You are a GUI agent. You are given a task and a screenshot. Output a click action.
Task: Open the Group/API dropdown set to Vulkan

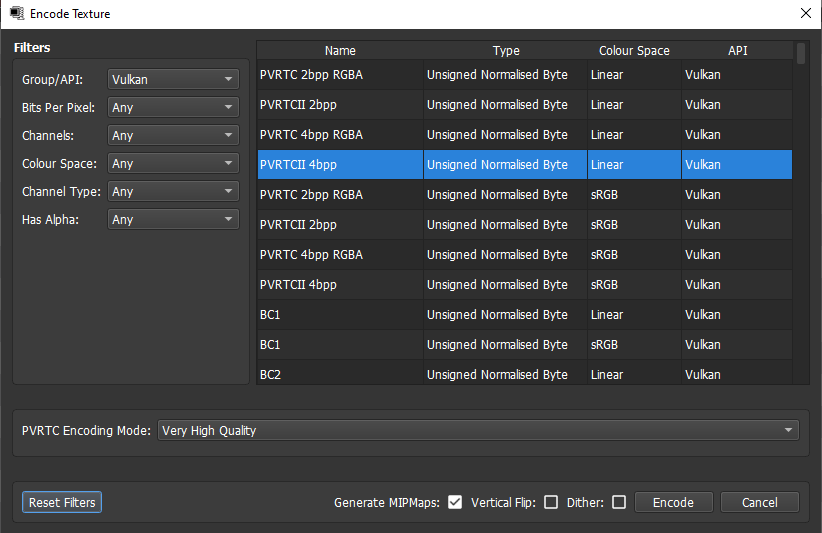(173, 79)
